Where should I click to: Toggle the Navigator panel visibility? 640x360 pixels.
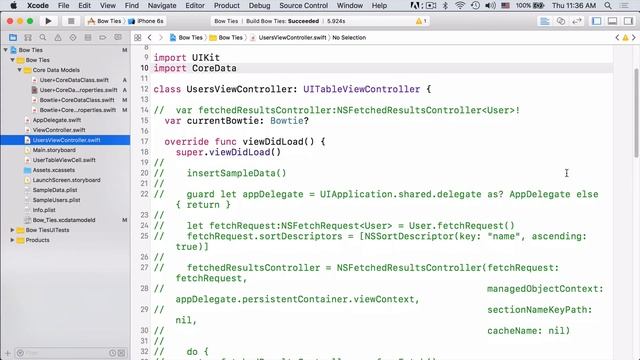[x=596, y=21]
